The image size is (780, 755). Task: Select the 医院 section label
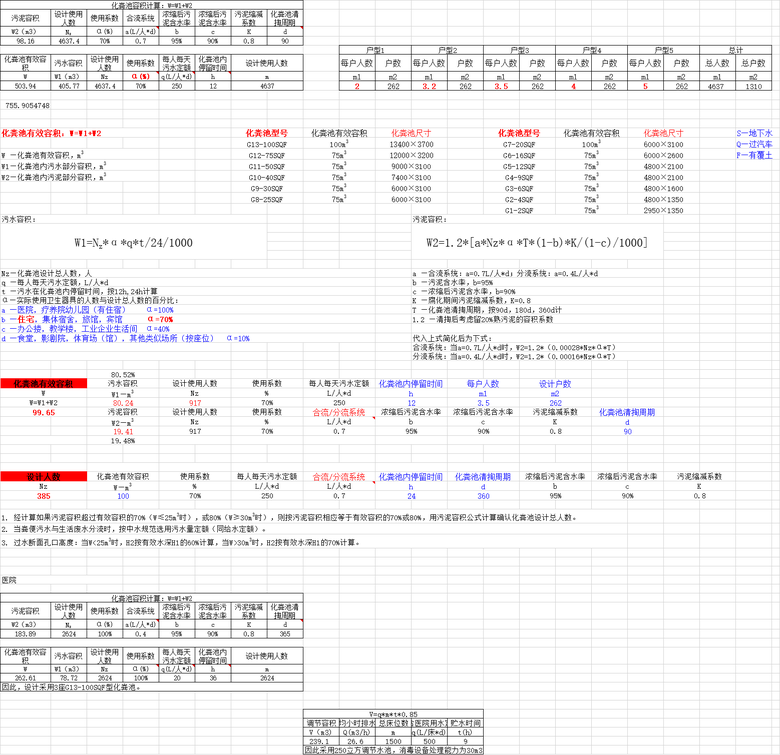tap(10, 579)
